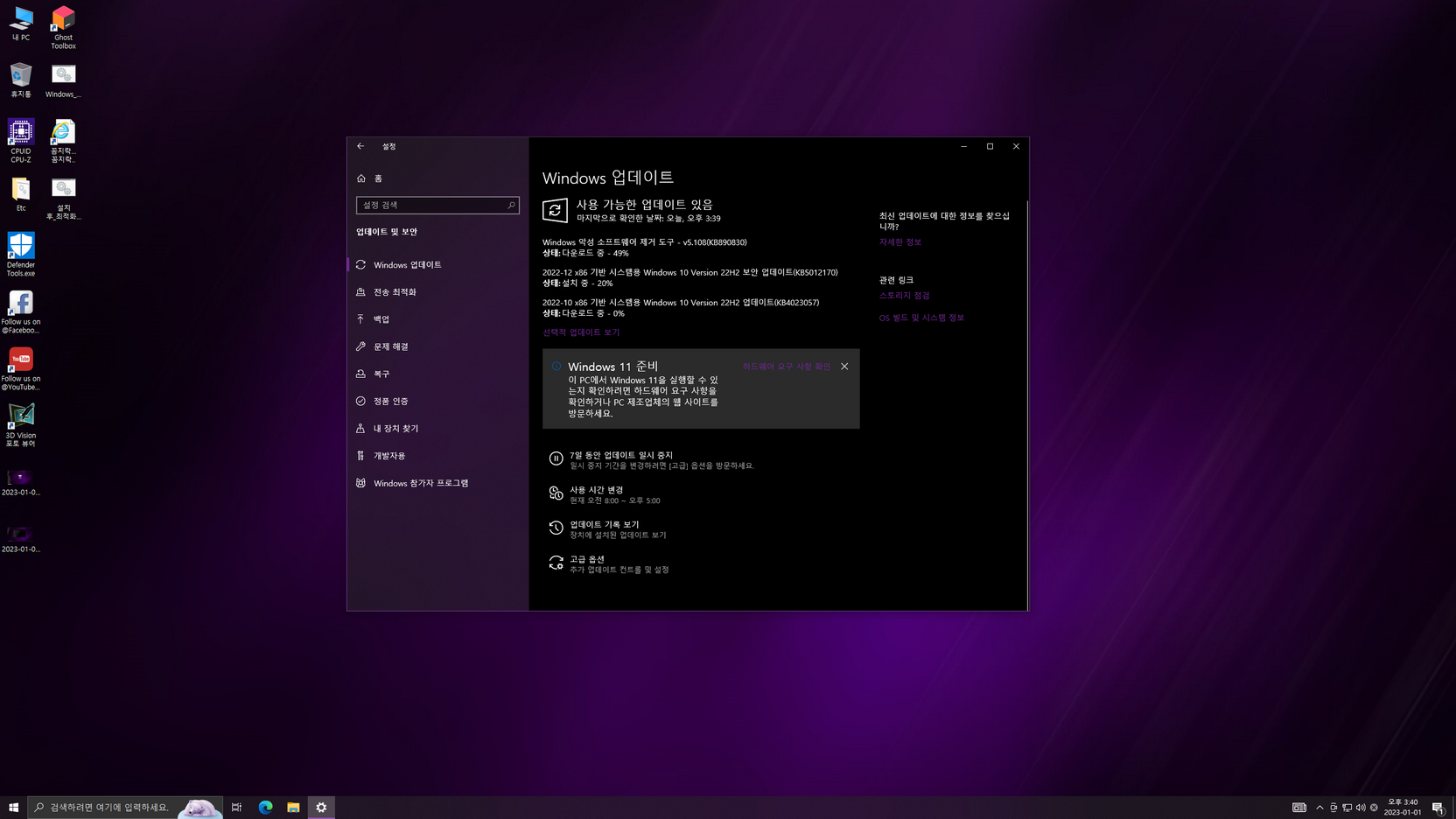Click the info icon in Windows 11 banner
This screenshot has width=1456, height=819.
click(556, 367)
